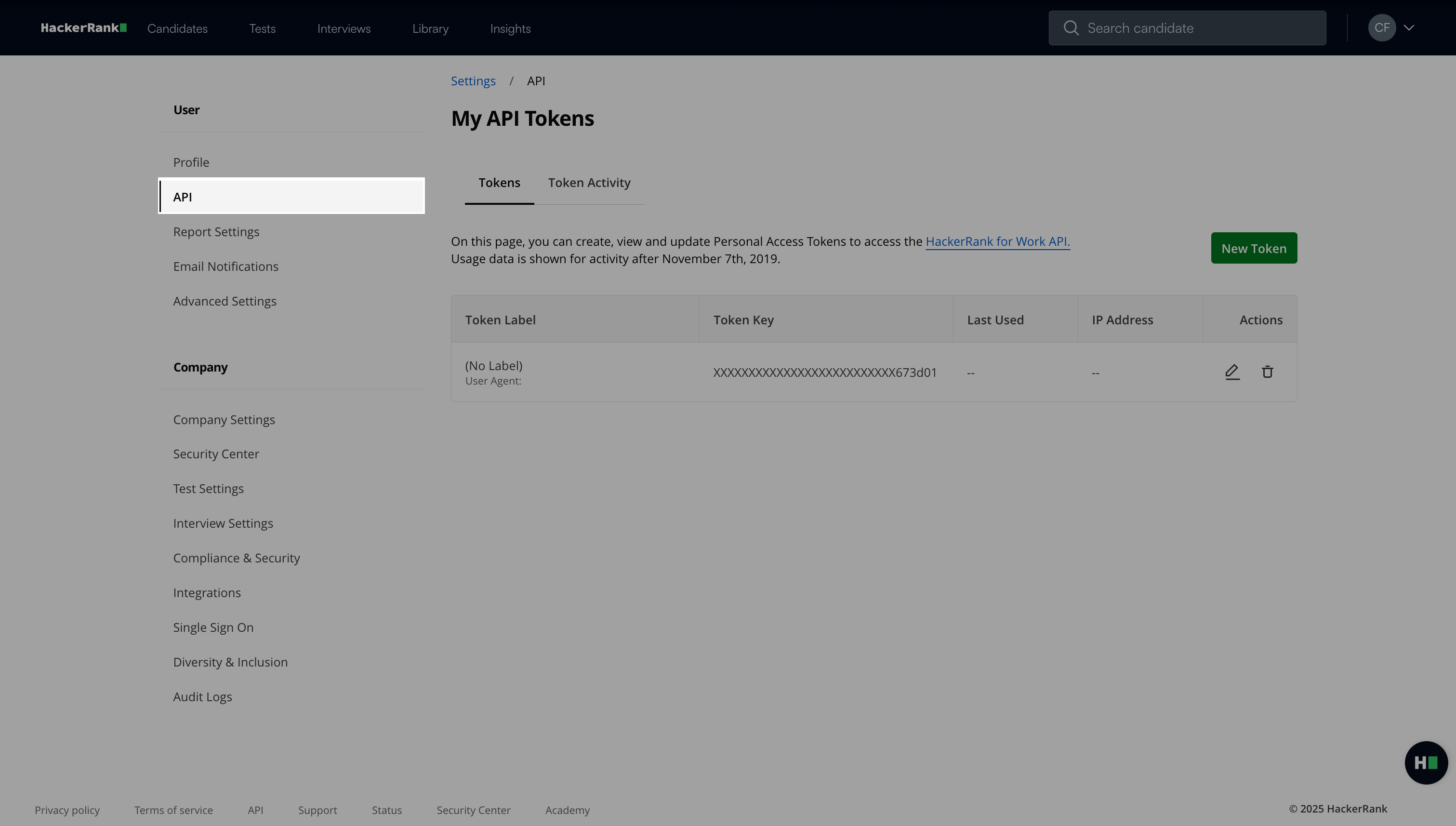1456x826 pixels.
Task: Click the edit pencil icon for the token
Action: tap(1232, 372)
